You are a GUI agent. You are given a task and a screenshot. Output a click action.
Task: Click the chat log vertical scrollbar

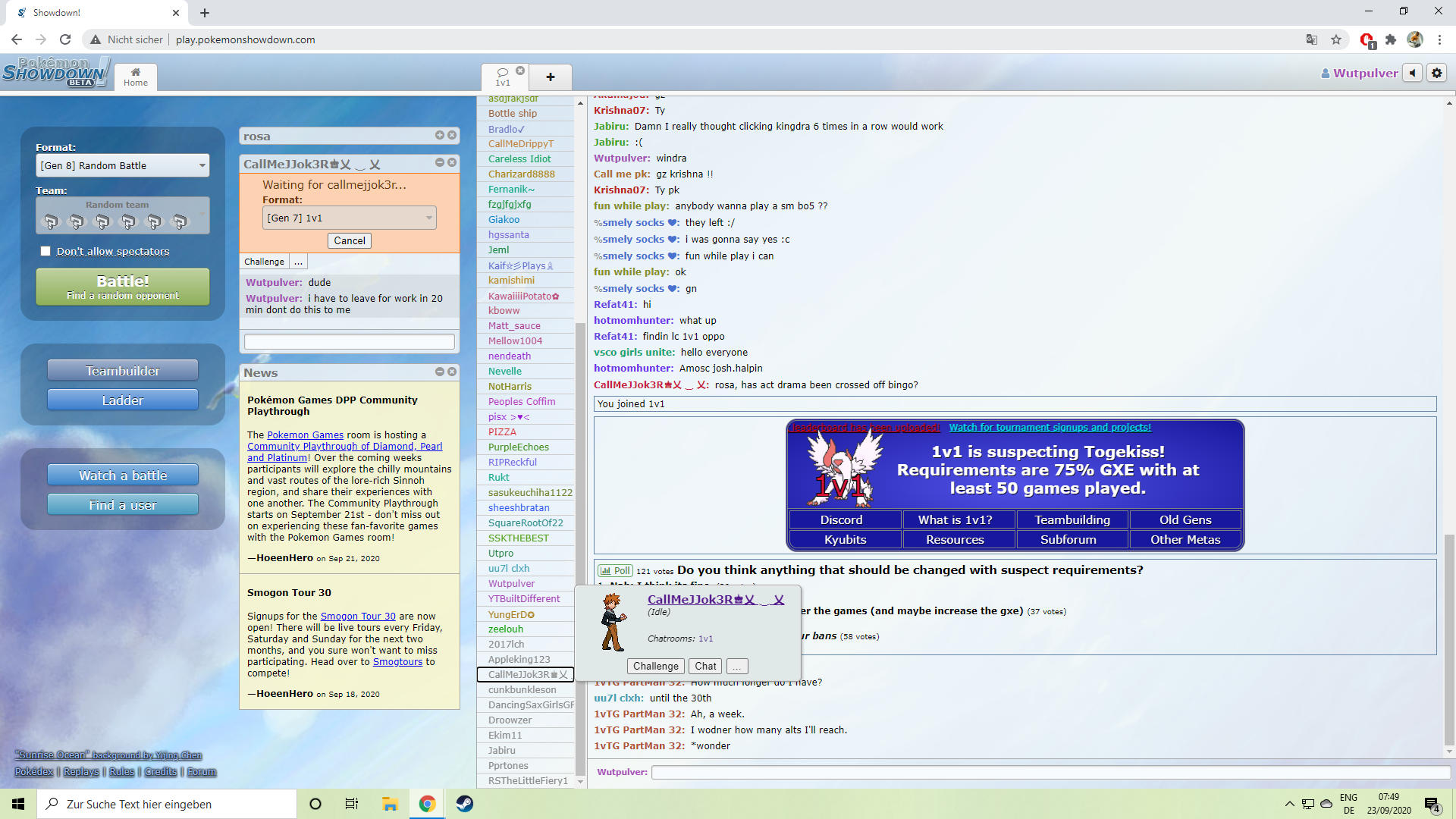point(1449,642)
